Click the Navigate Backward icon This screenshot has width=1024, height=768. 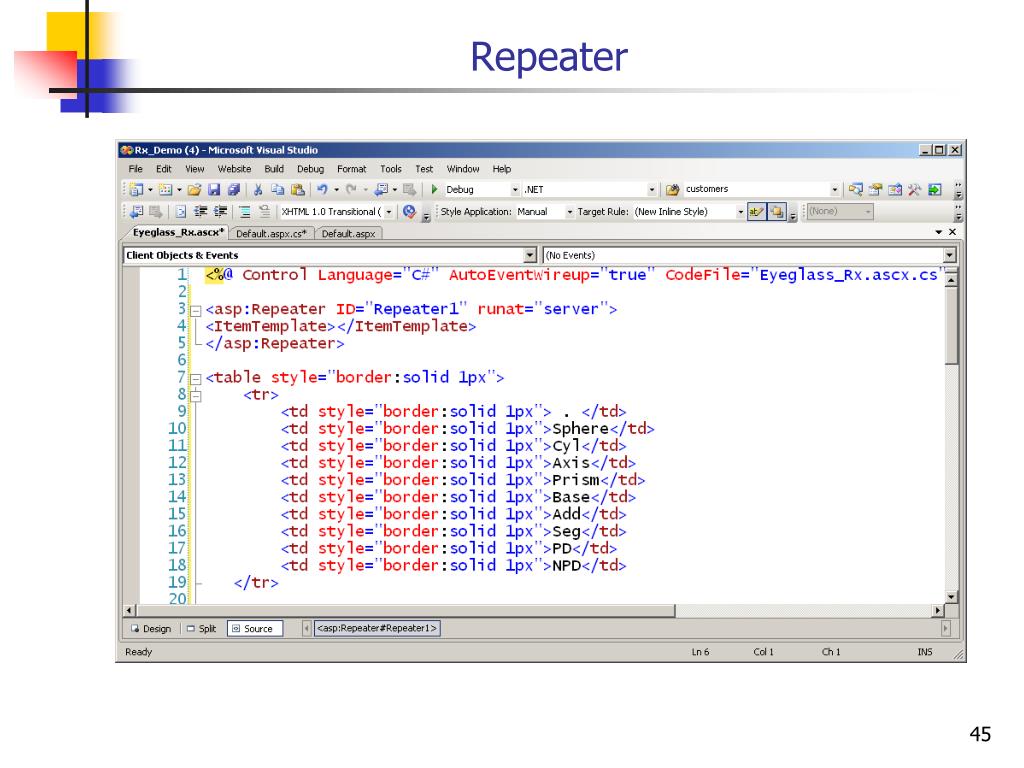(381, 189)
